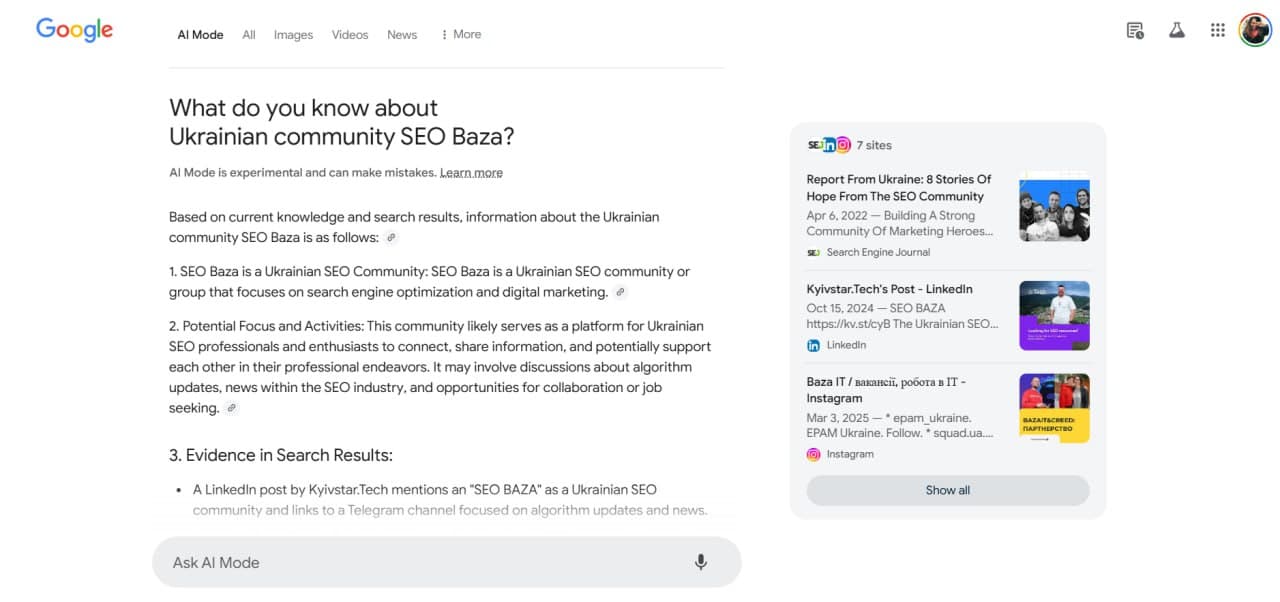1280x602 pixels.
Task: Click the Instagram source favicon
Action: point(813,454)
